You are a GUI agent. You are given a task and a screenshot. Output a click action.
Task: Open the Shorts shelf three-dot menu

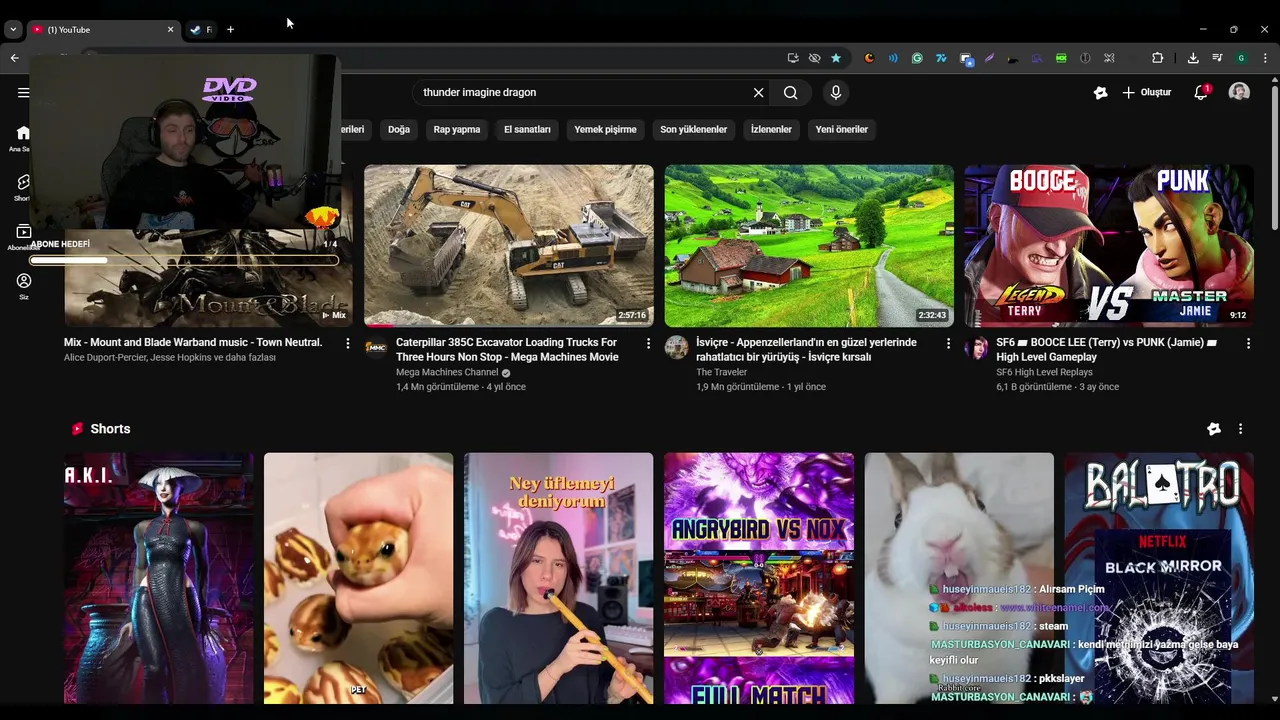[1241, 429]
